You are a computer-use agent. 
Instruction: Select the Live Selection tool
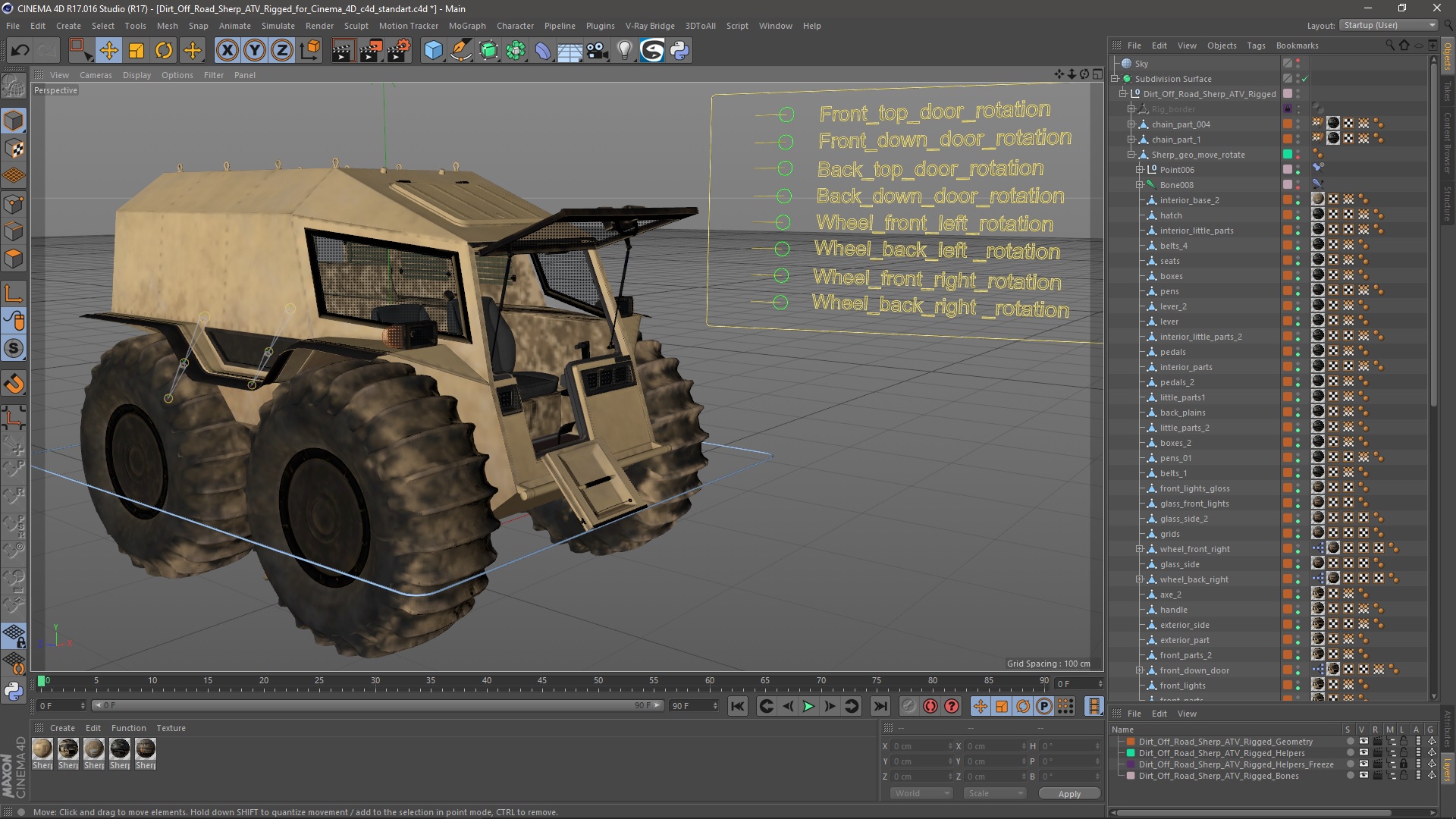(x=80, y=51)
